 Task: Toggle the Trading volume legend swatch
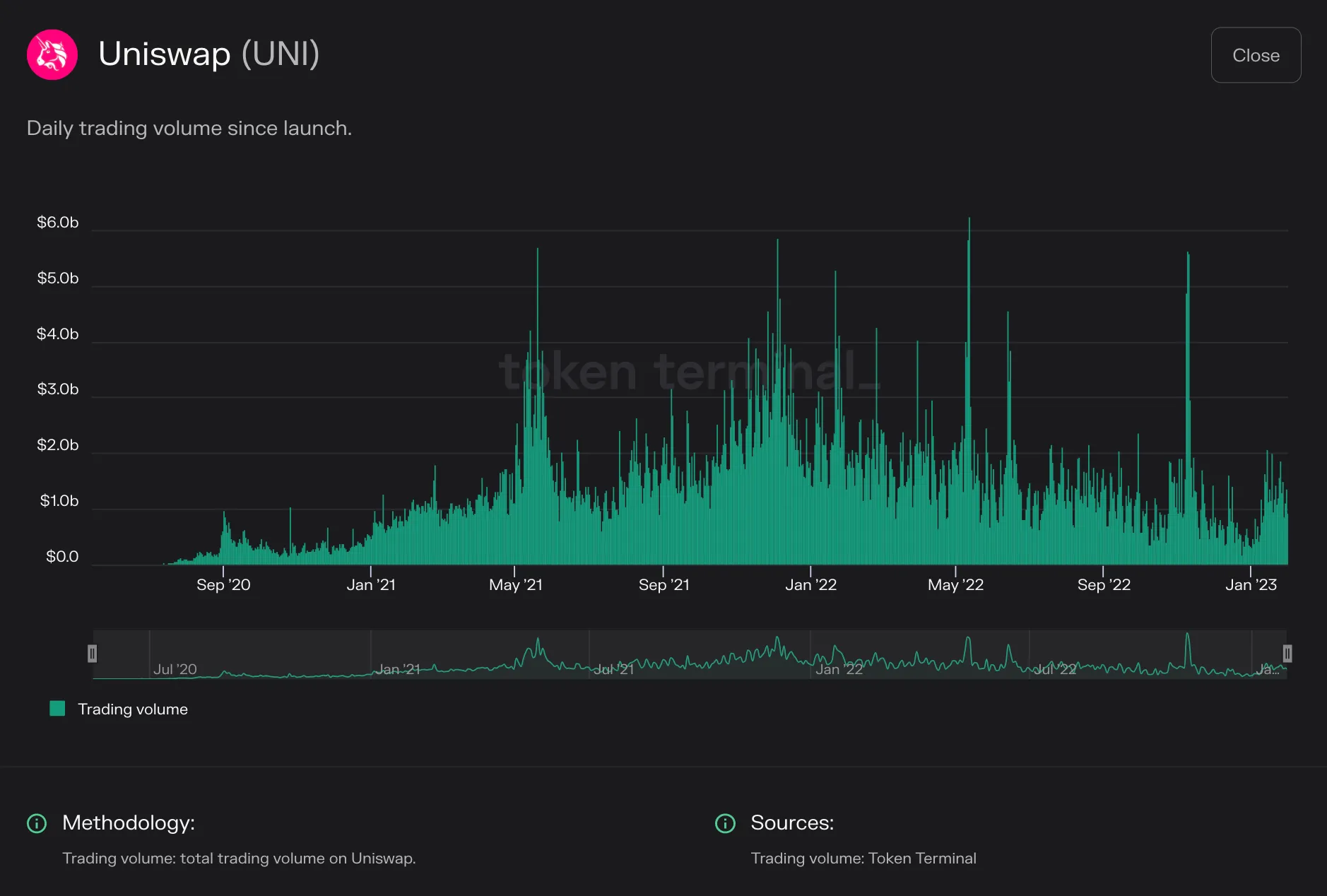tap(57, 709)
